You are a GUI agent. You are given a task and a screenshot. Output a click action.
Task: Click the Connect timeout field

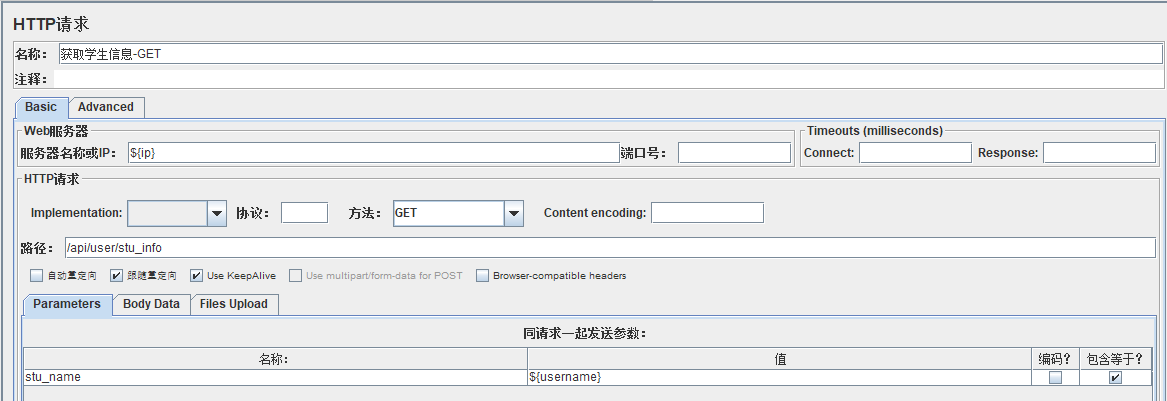[915, 153]
